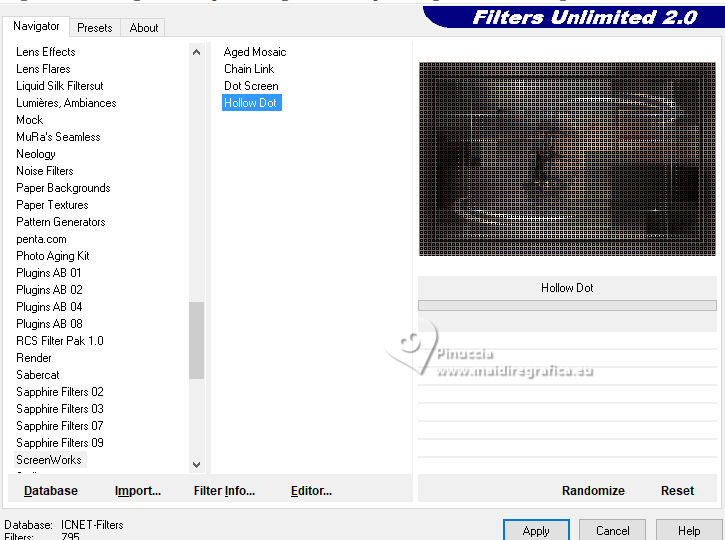Select Sapphire Filters 09 category
This screenshot has width=725, height=540.
pos(60,443)
